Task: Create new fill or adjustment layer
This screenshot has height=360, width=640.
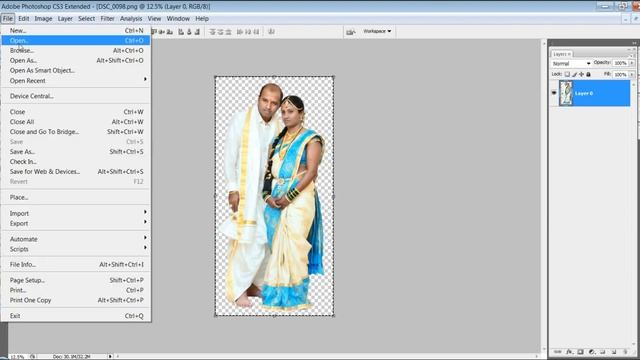Action: point(591,352)
